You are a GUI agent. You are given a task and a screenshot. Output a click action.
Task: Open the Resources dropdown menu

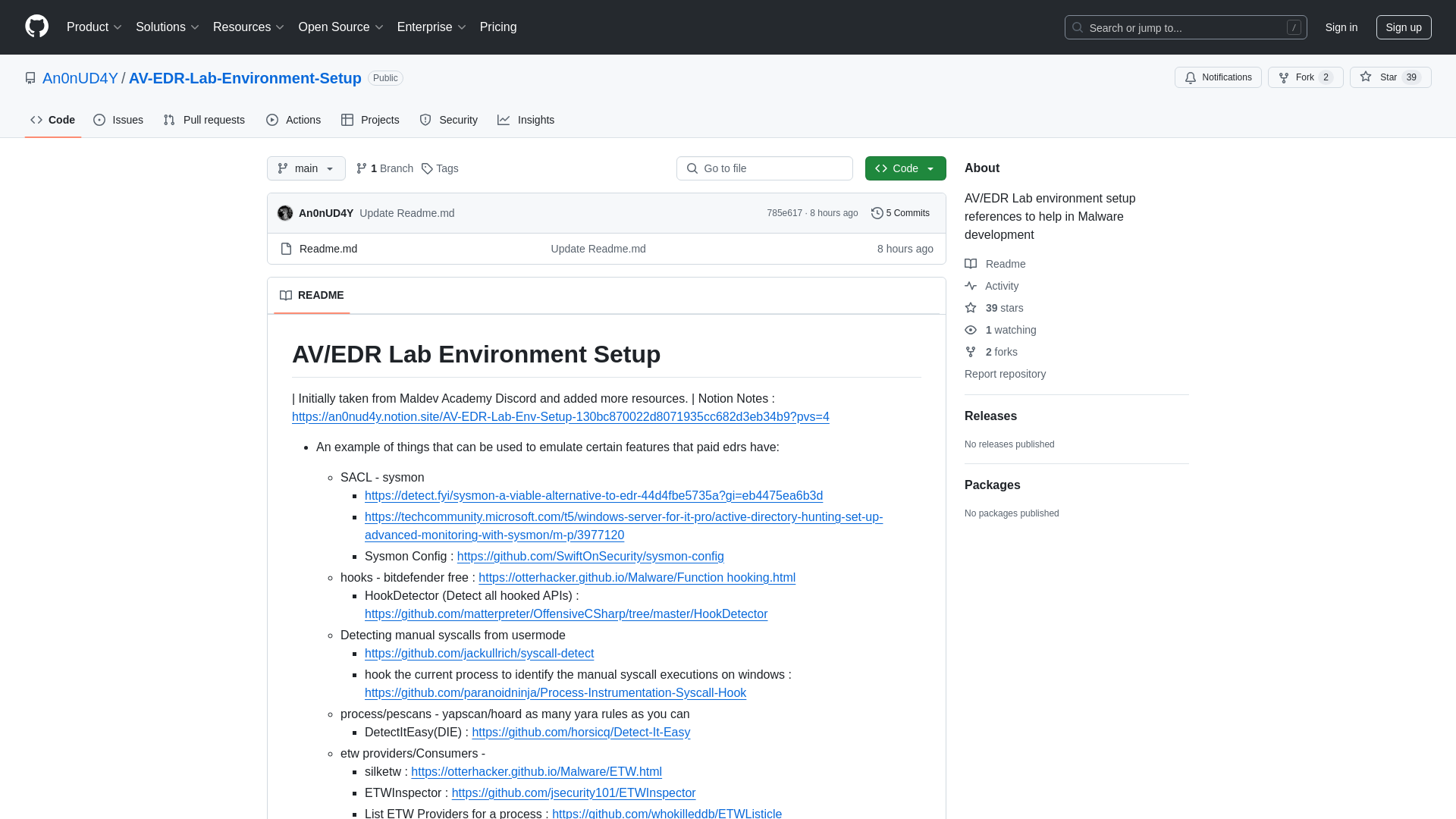point(248,27)
